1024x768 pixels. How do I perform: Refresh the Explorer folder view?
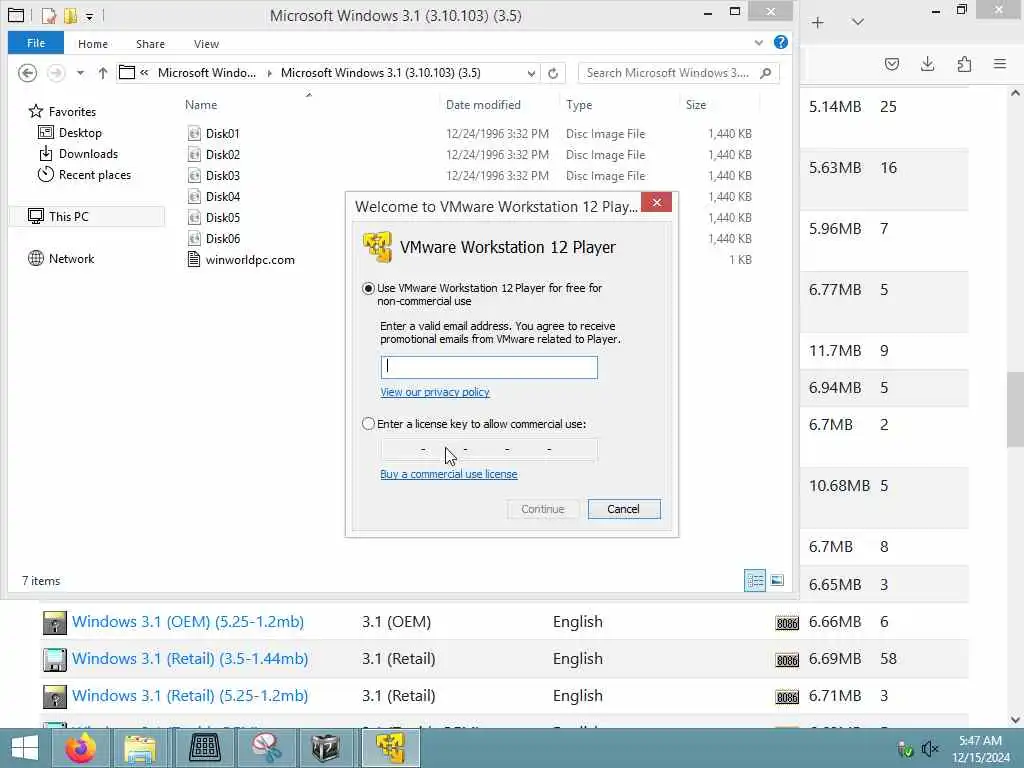[553, 73]
